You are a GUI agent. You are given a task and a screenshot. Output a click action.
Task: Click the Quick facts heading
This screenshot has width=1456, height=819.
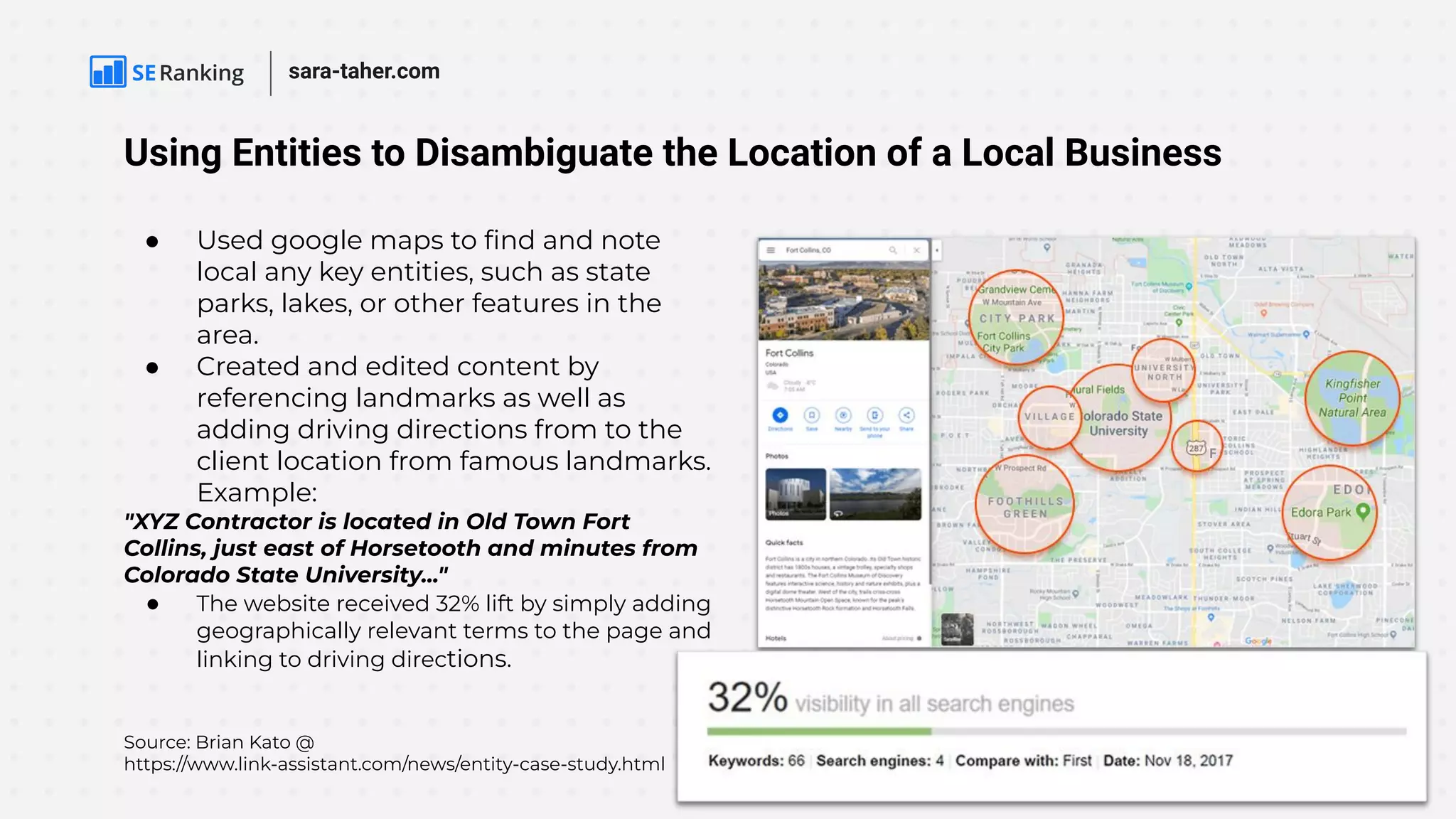pyautogui.click(x=783, y=542)
